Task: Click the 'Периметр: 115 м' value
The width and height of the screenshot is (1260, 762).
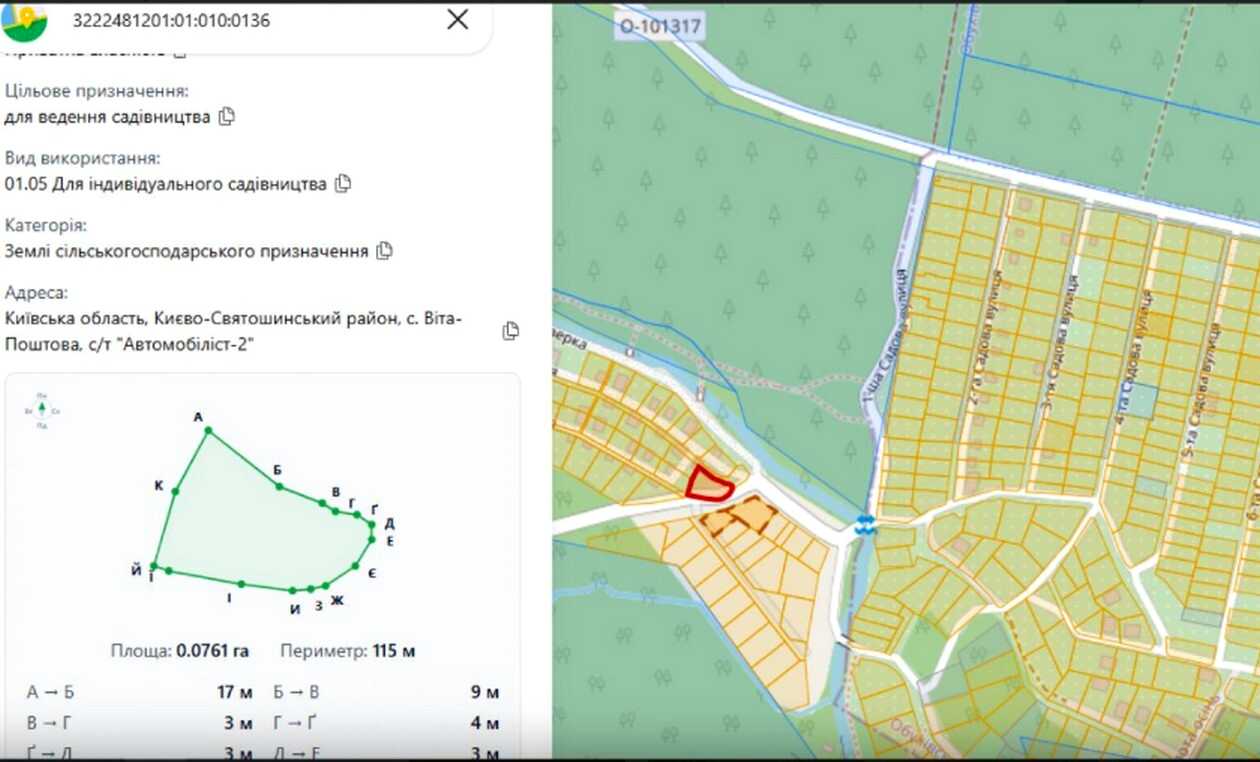Action: pyautogui.click(x=348, y=651)
